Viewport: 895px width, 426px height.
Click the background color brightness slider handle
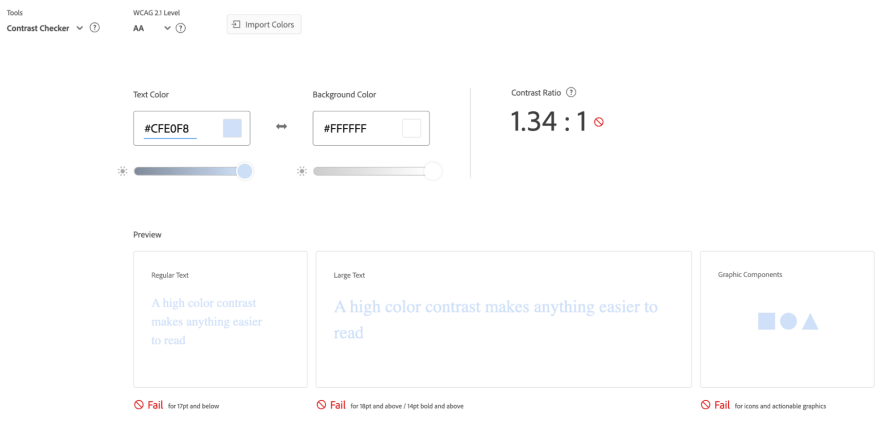click(433, 171)
